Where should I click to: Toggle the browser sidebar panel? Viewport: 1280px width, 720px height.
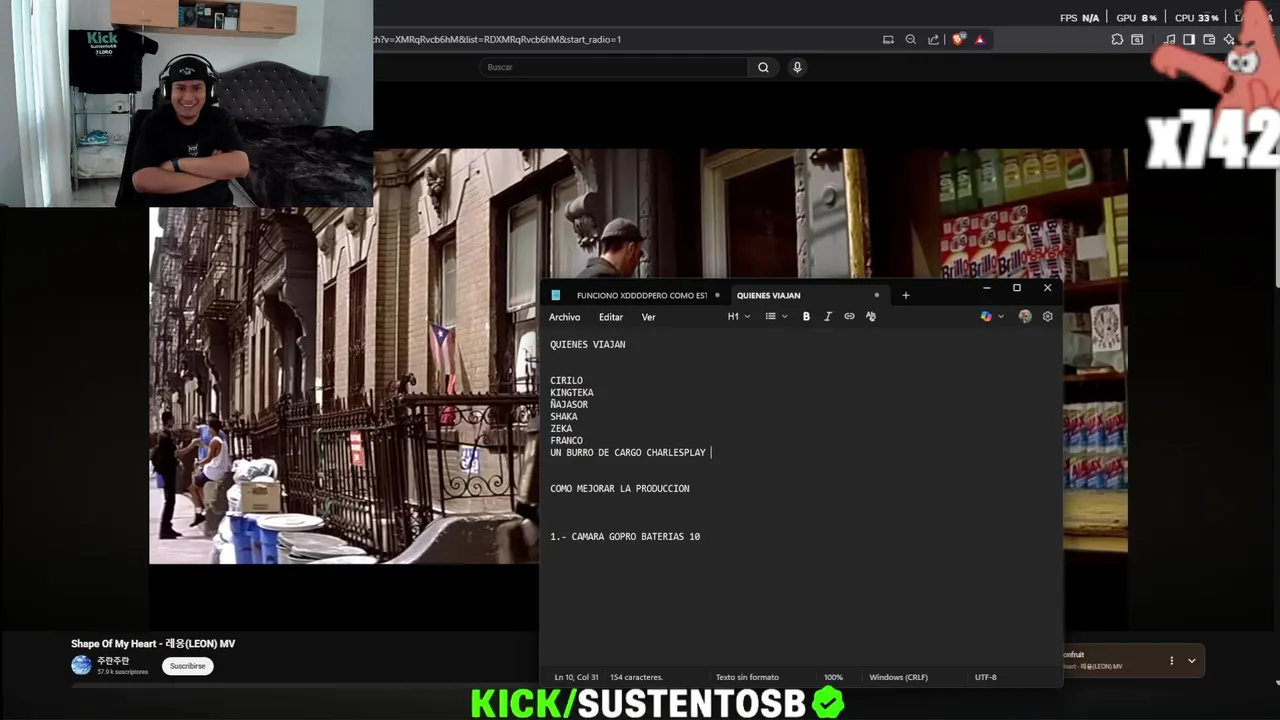pos(1189,40)
